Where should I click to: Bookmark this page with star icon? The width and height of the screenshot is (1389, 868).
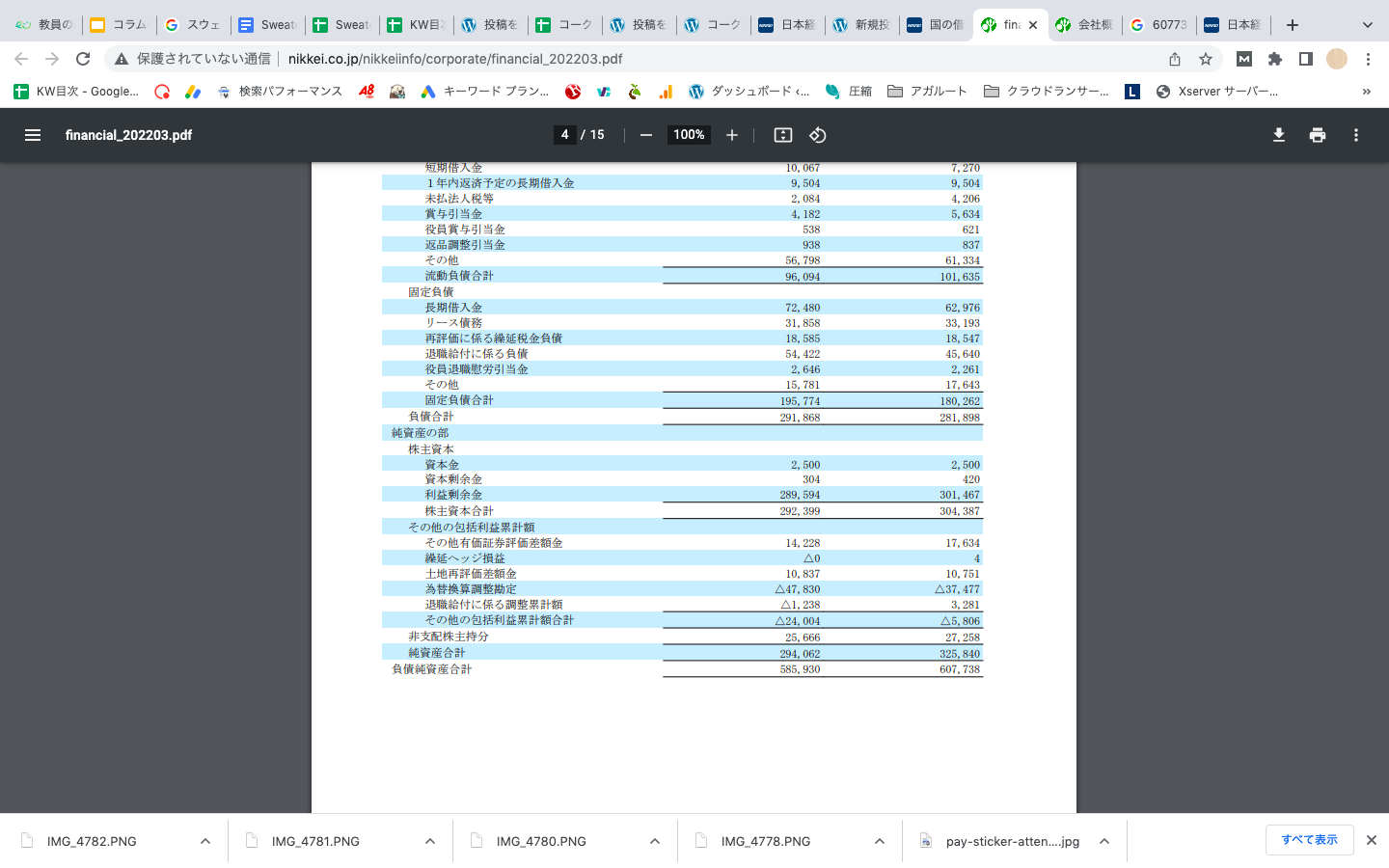(x=1205, y=59)
